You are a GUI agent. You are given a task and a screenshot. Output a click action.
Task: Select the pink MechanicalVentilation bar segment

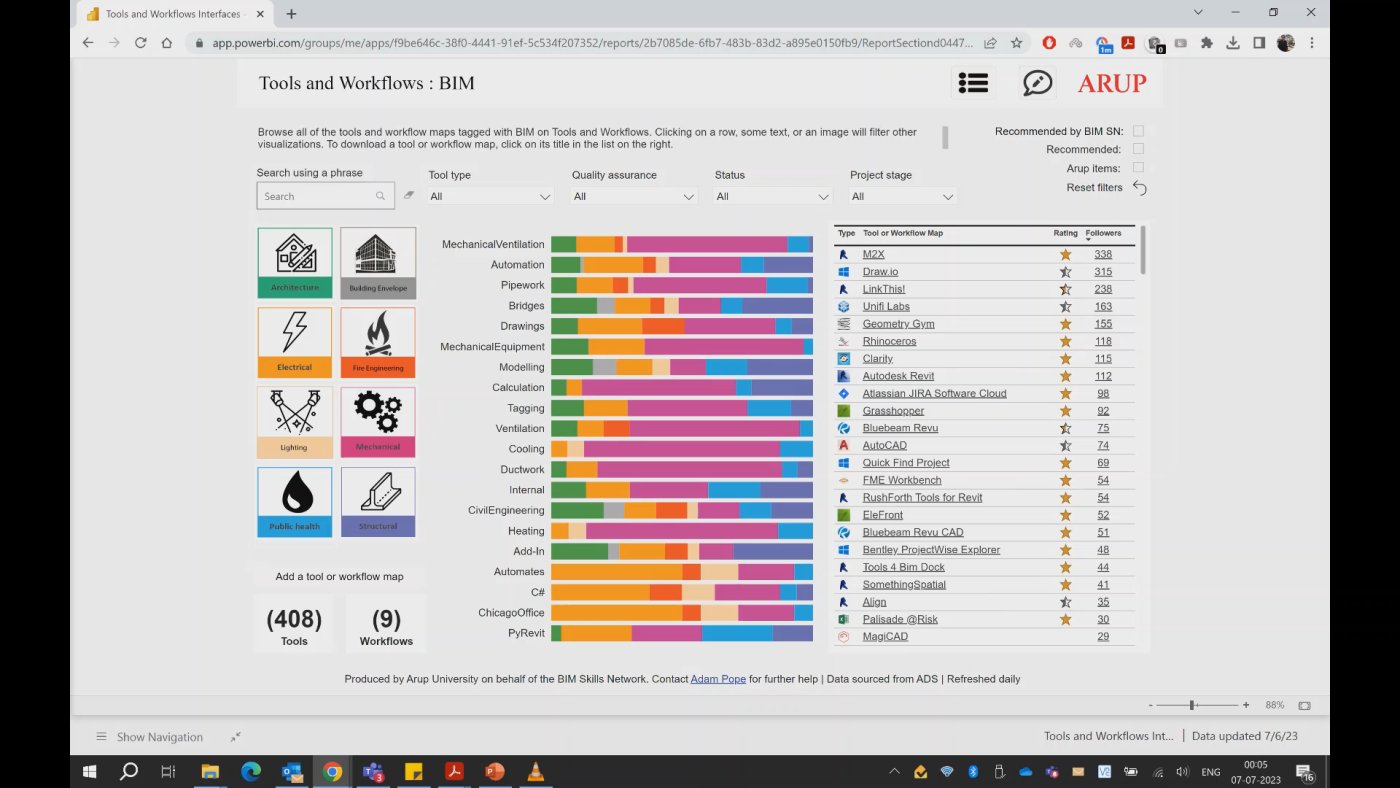(706, 244)
